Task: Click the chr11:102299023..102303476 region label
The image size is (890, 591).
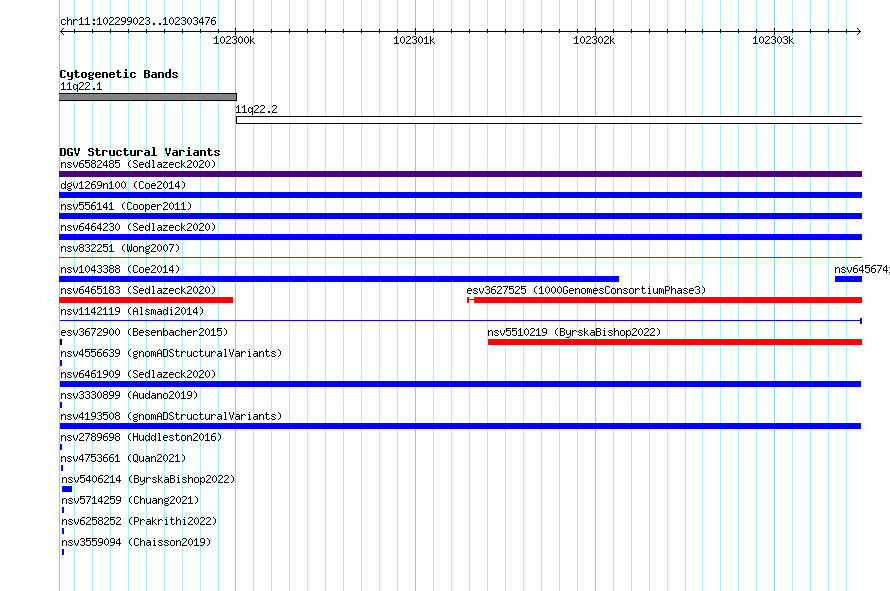Action: tap(138, 22)
